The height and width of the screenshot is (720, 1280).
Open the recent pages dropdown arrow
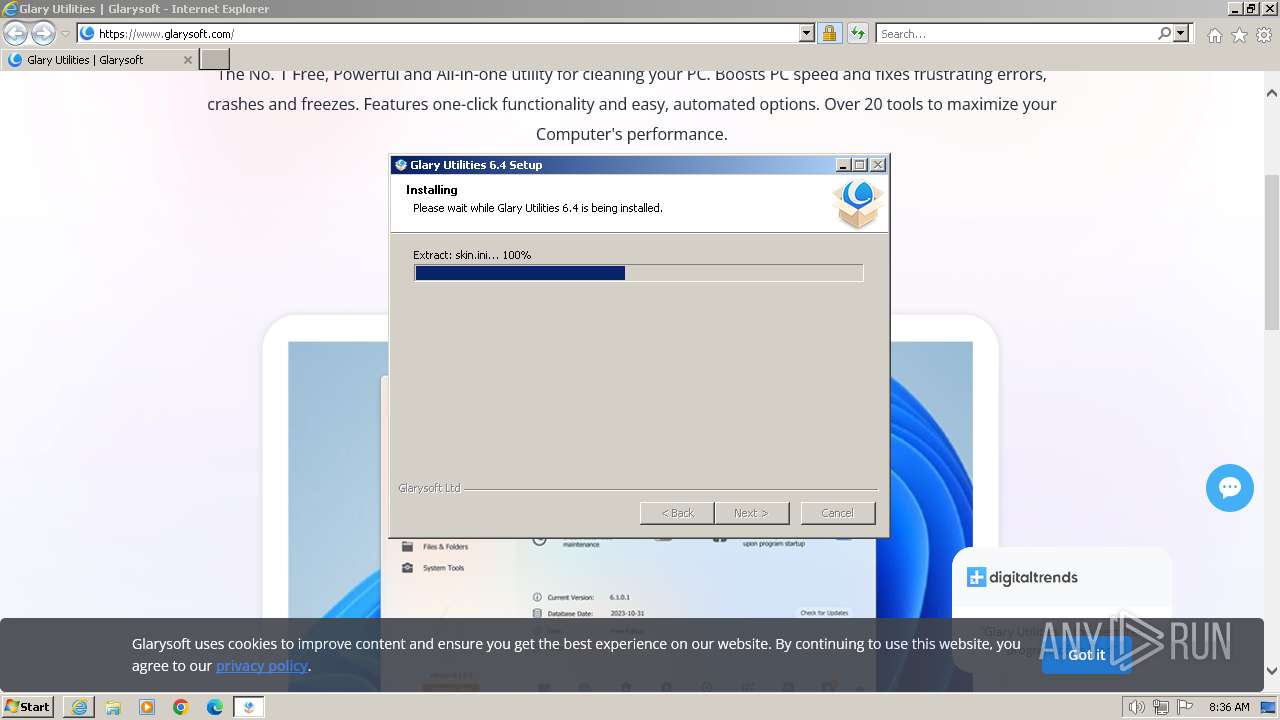tap(66, 34)
